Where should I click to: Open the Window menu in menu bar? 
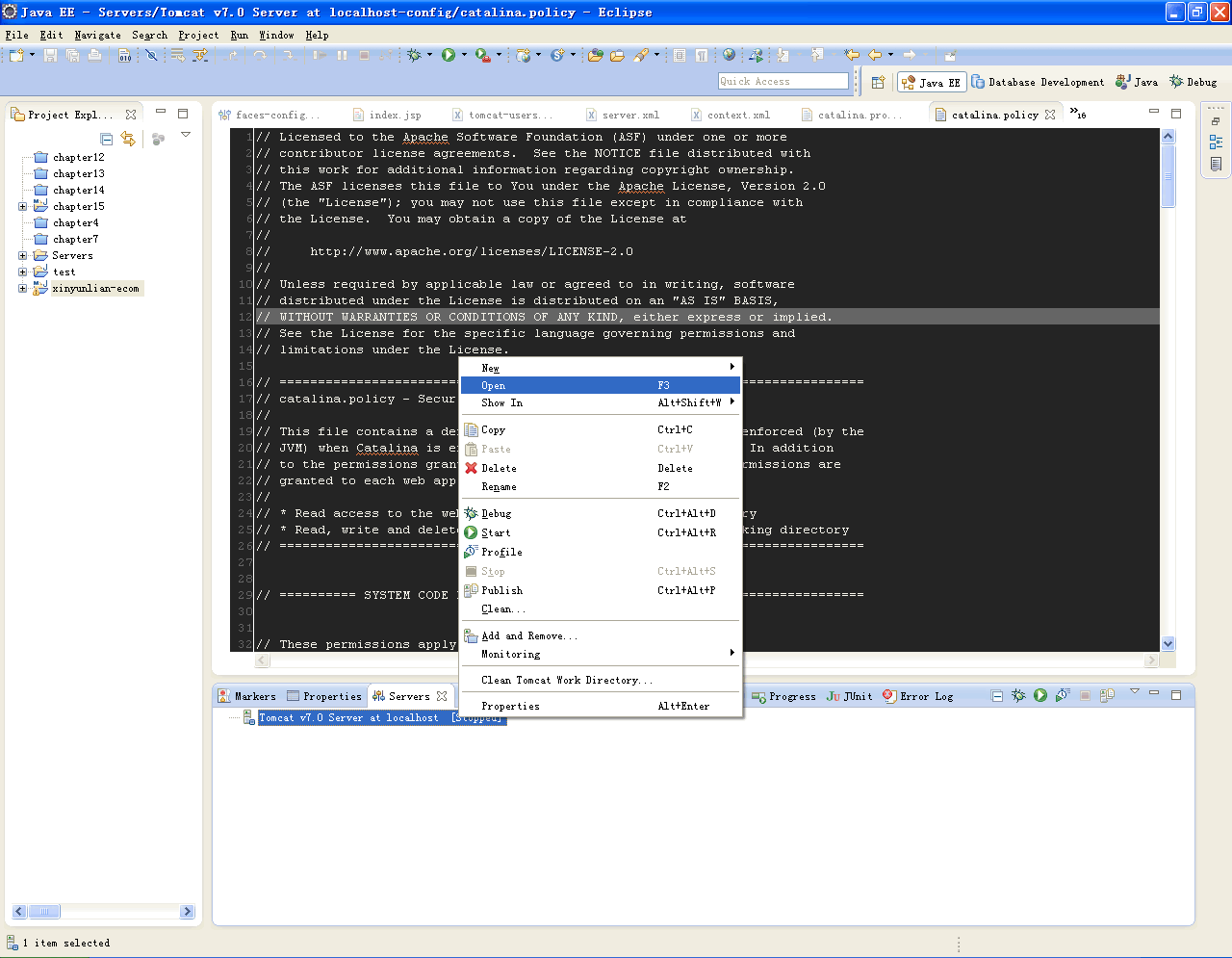pyautogui.click(x=276, y=35)
